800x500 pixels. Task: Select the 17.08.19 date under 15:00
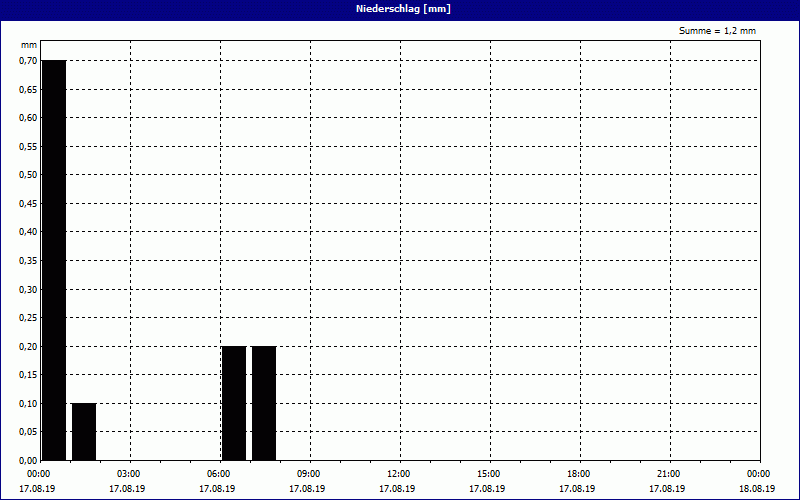tap(487, 489)
